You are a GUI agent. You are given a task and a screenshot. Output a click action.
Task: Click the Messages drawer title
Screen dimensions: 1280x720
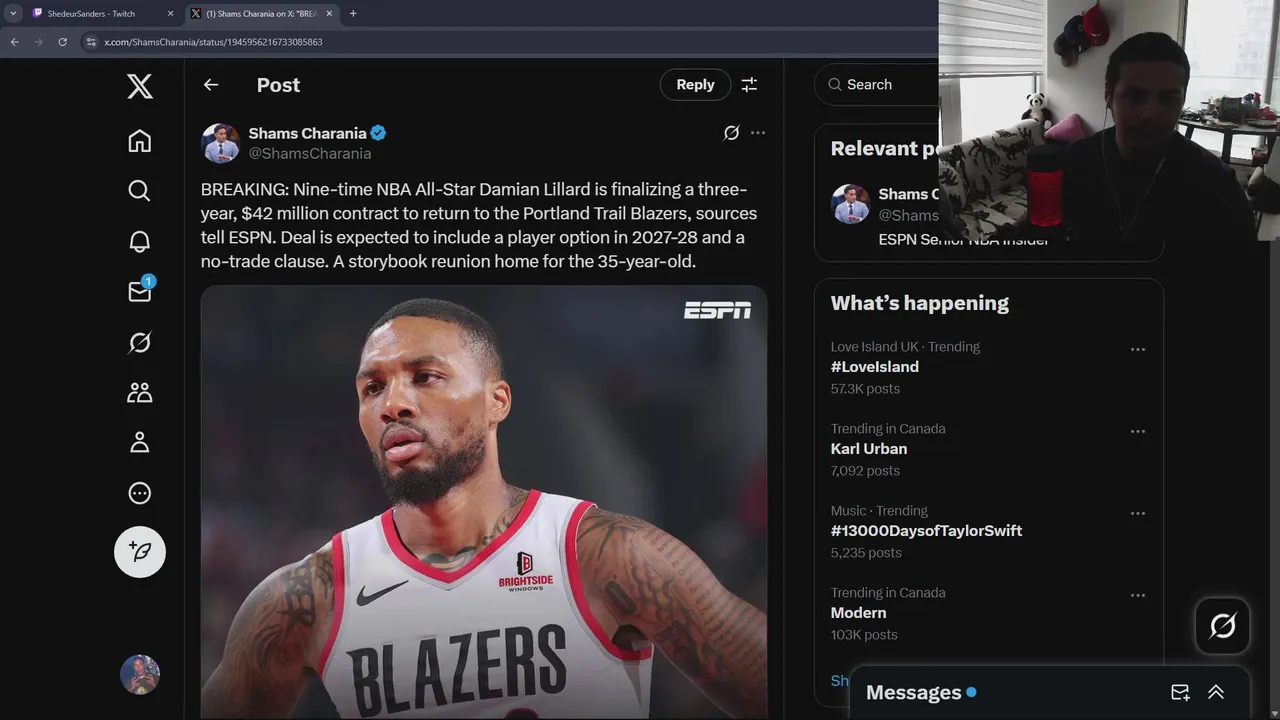(x=913, y=692)
